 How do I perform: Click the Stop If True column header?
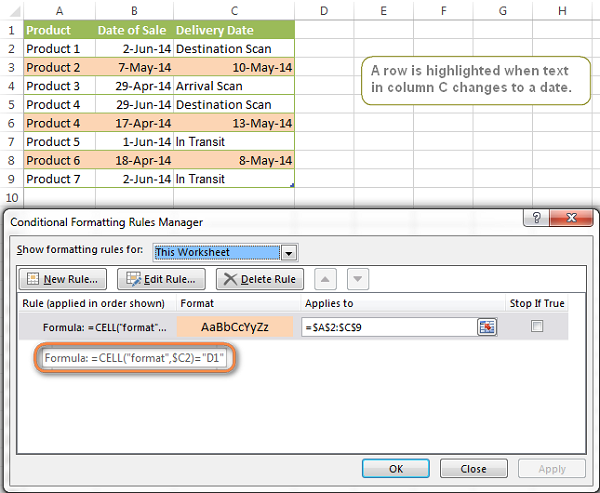click(537, 303)
